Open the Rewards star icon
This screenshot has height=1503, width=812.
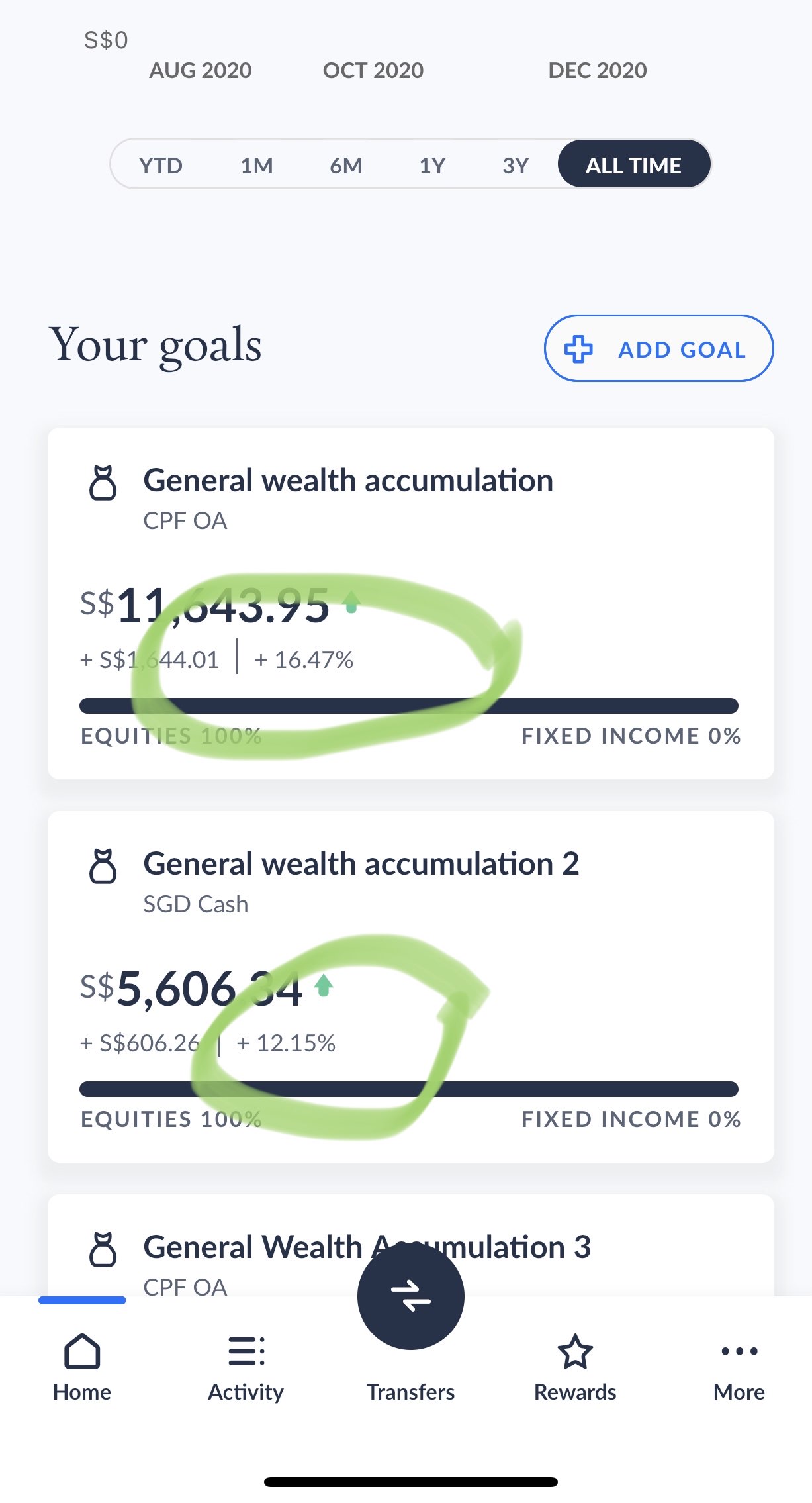[575, 1351]
